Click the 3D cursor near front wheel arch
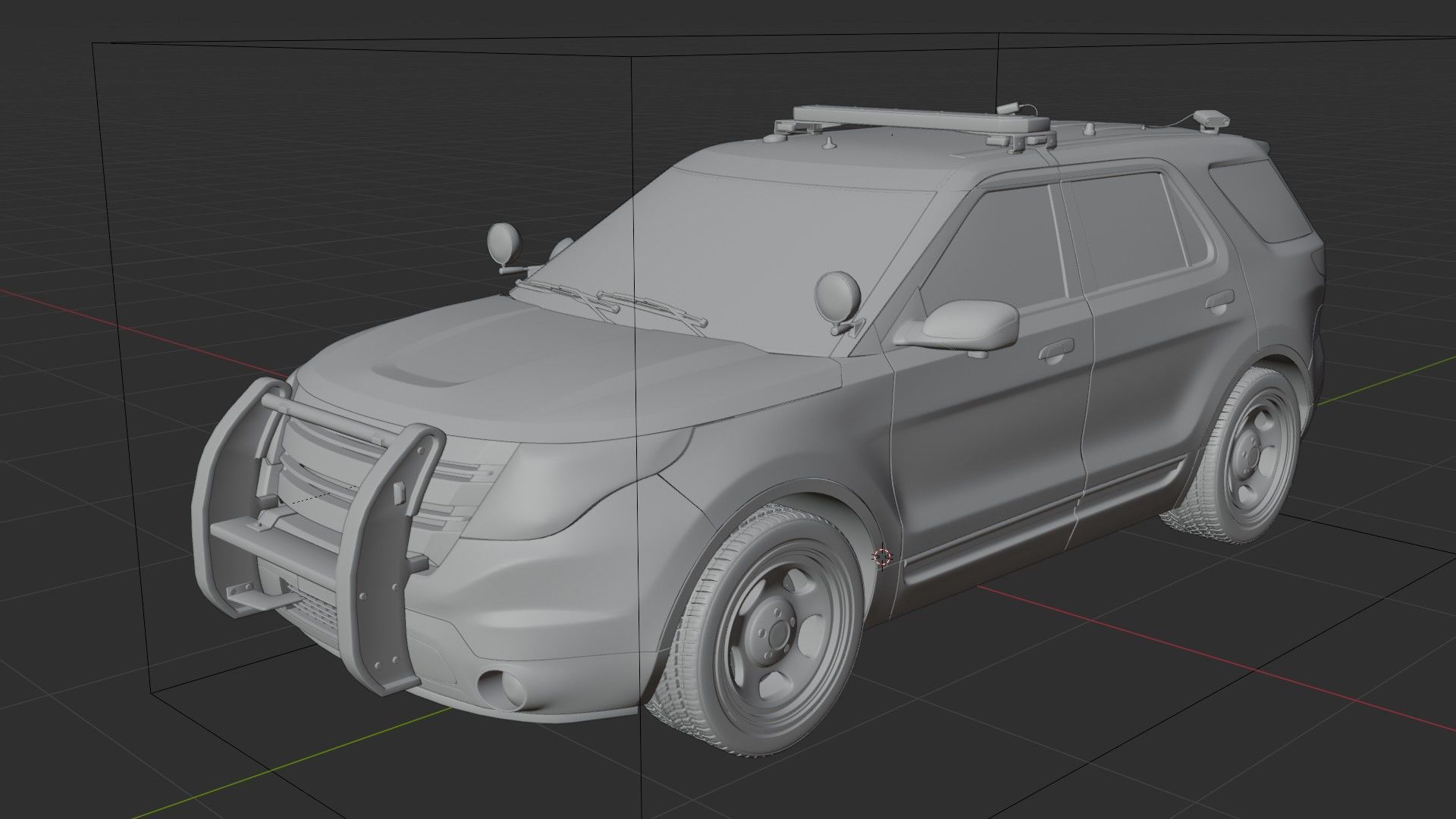The width and height of the screenshot is (1456, 819). (x=882, y=557)
